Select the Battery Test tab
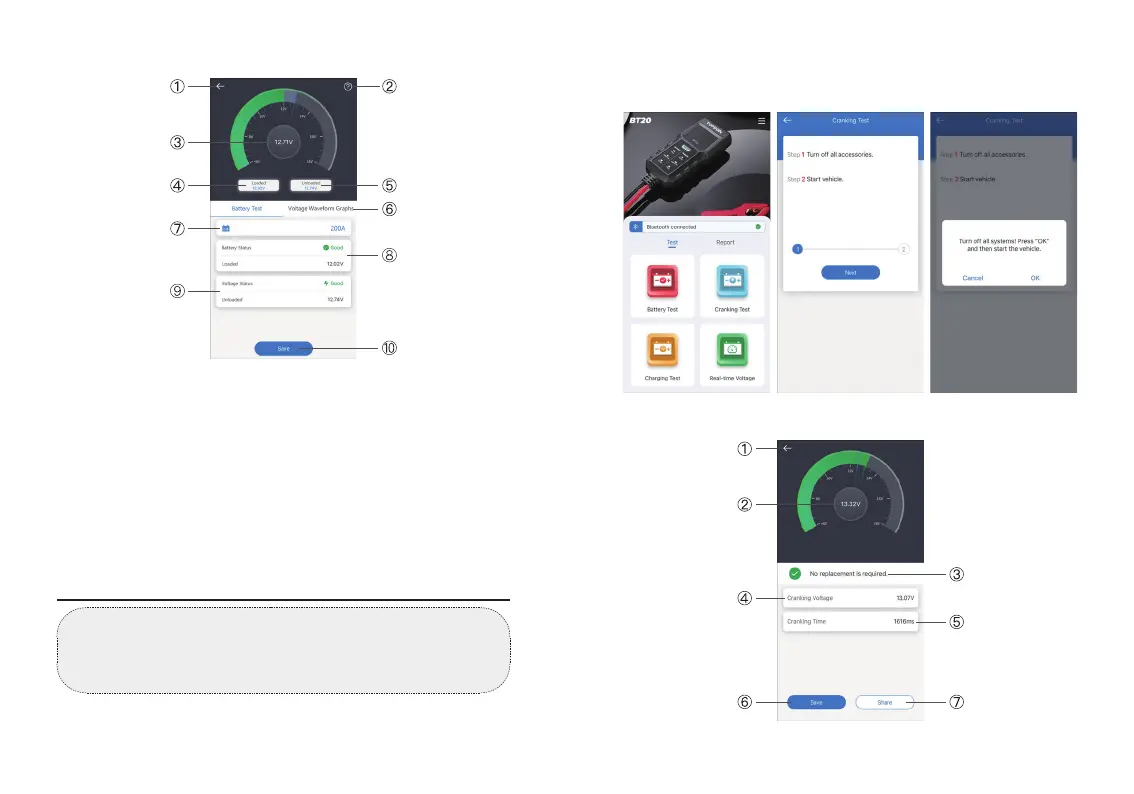 [x=247, y=208]
